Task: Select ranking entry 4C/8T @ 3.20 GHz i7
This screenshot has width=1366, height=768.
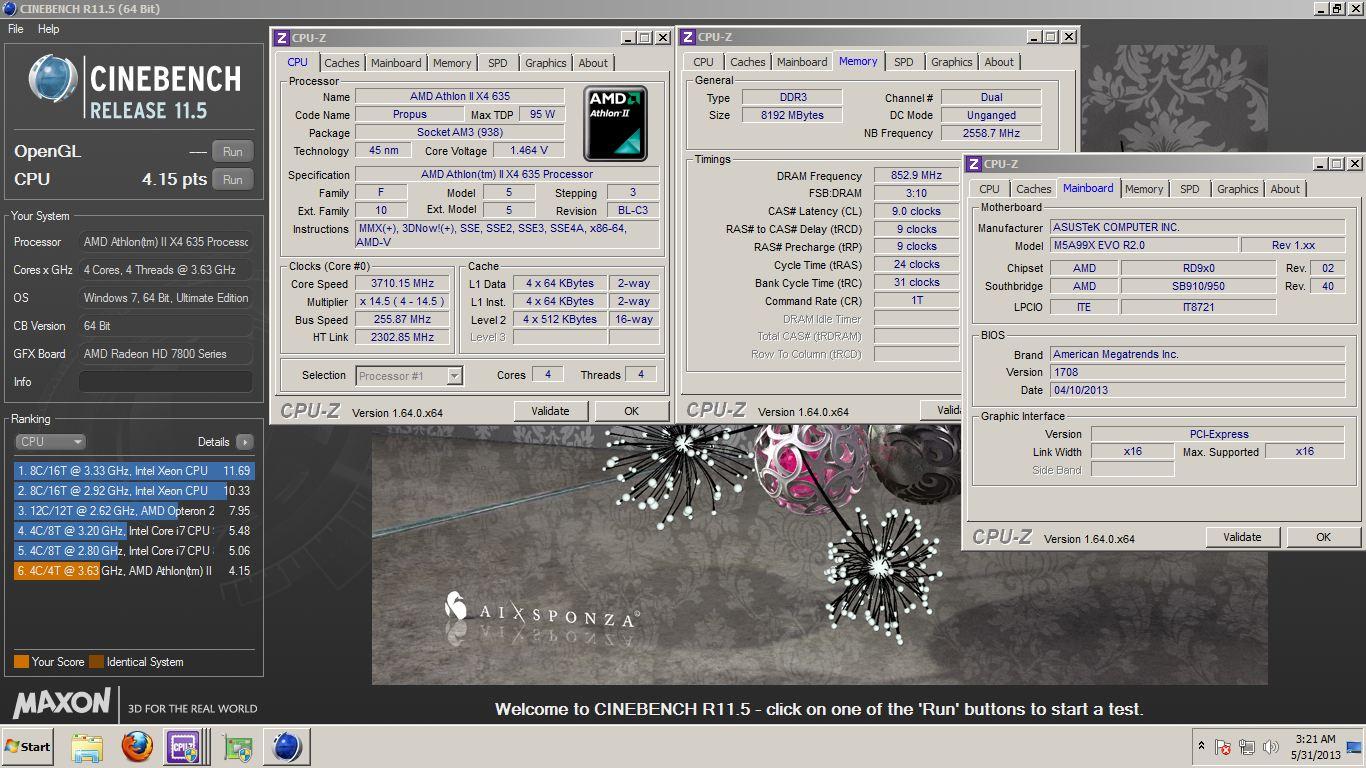Action: click(134, 530)
